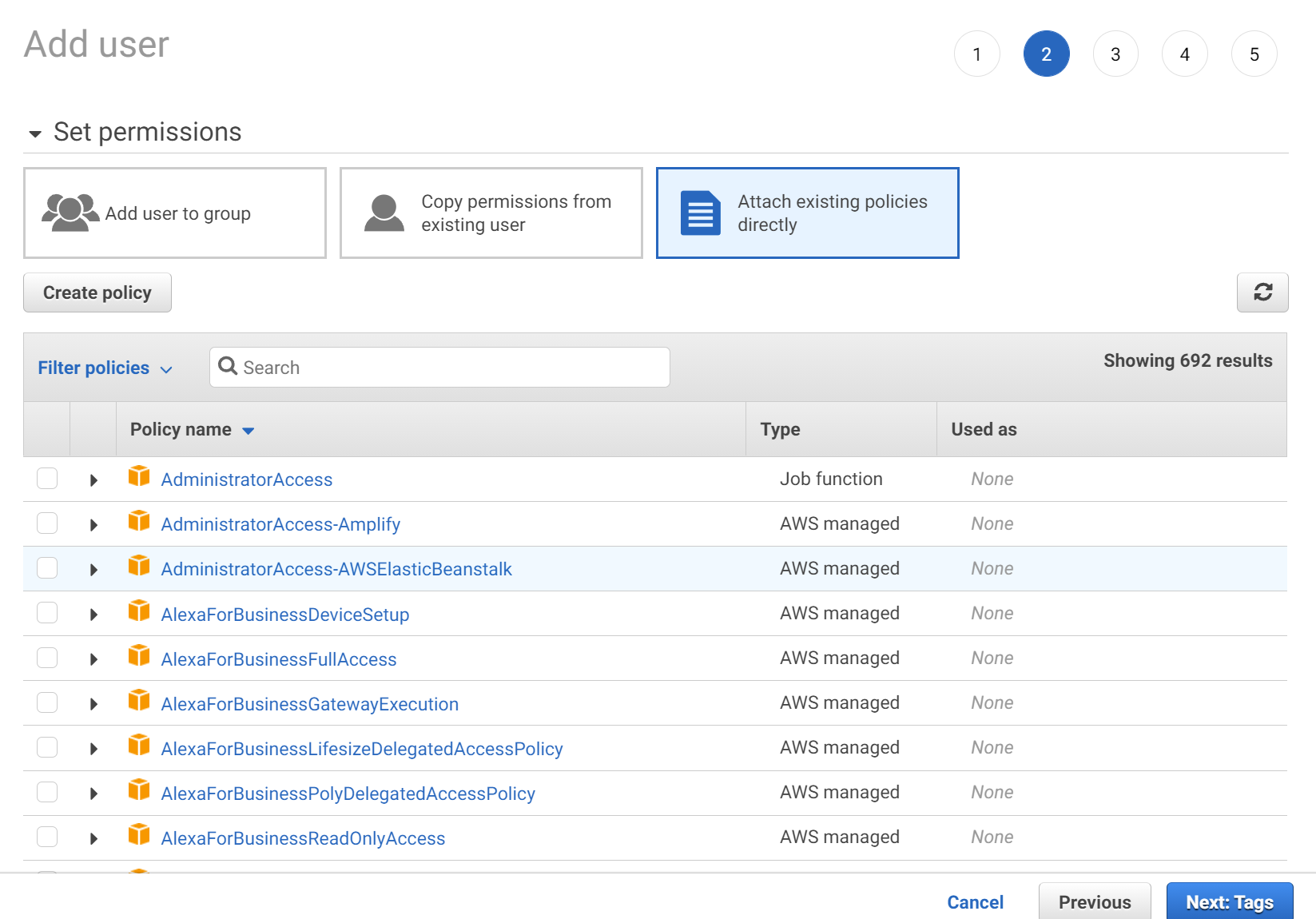Click the Job function type cell
This screenshot has height=919, width=1316.
point(831,479)
